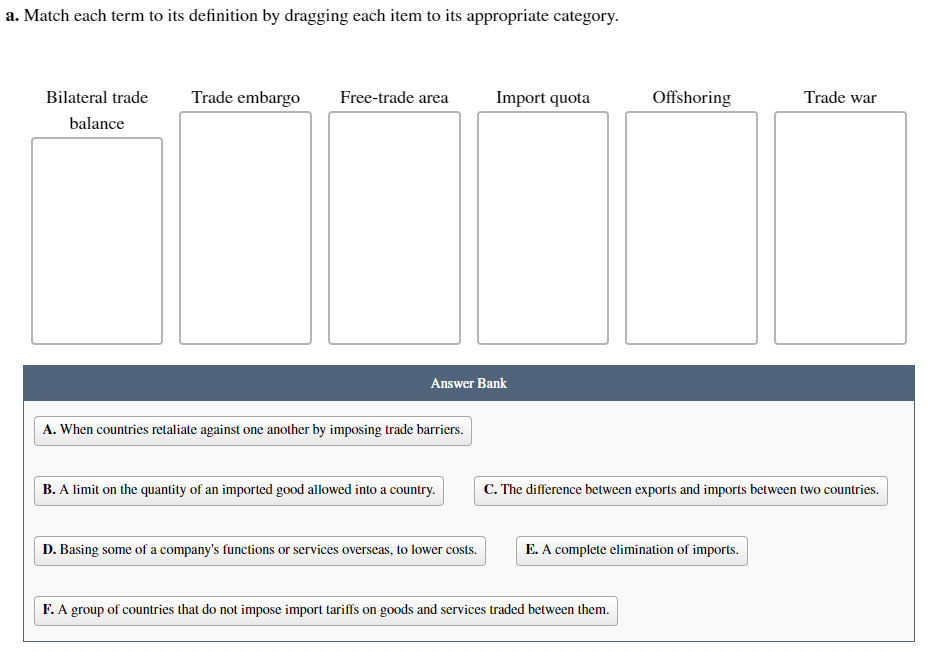Click the Free-trade area drop box
This screenshot has height=658, width=934.
click(394, 228)
